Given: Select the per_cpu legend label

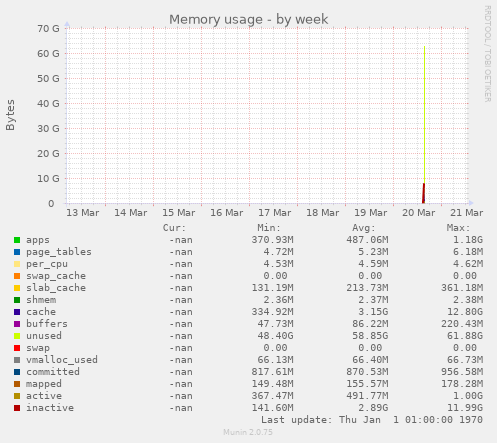Looking at the screenshot, I should (47, 264).
